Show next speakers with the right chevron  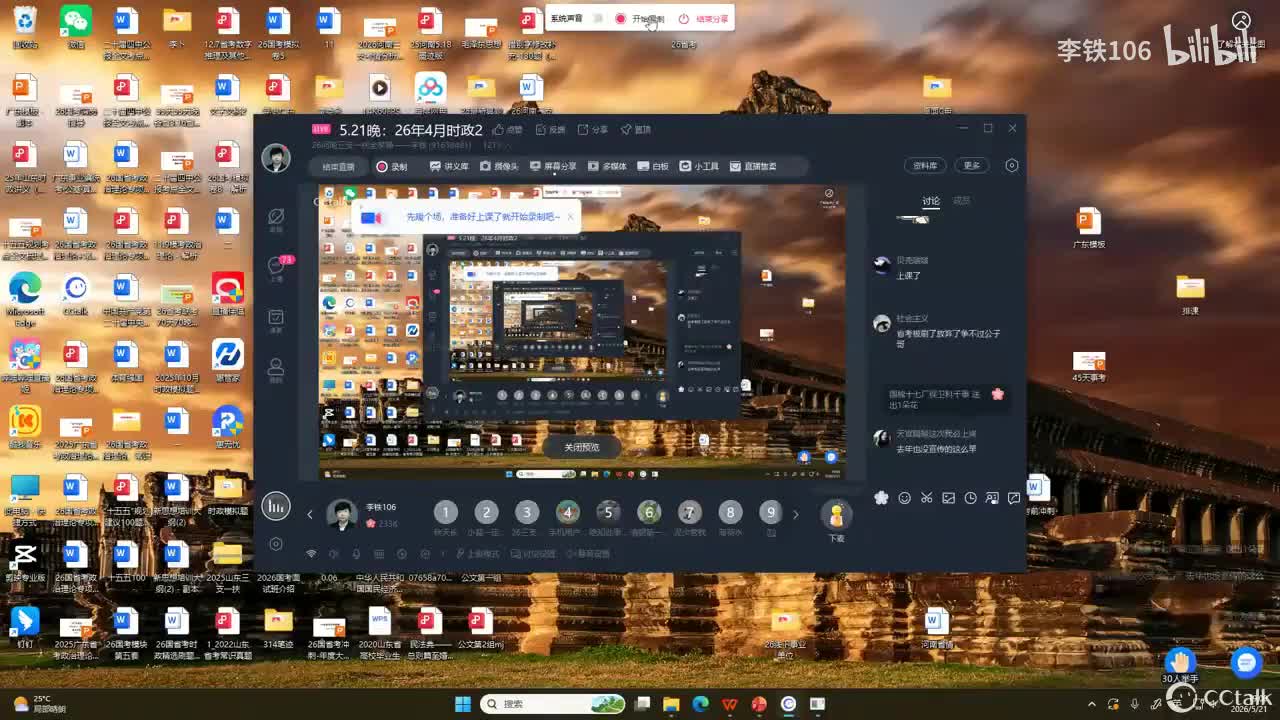tap(796, 514)
